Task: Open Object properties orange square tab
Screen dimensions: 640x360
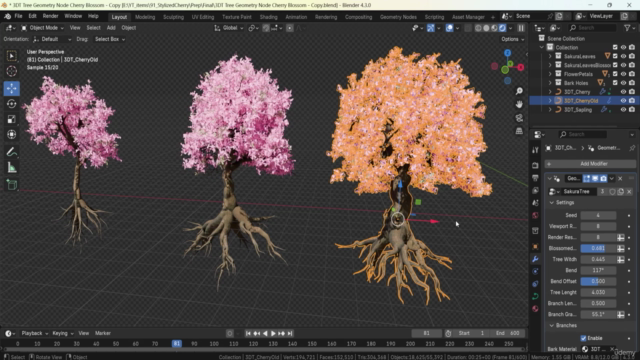Action: [535, 247]
